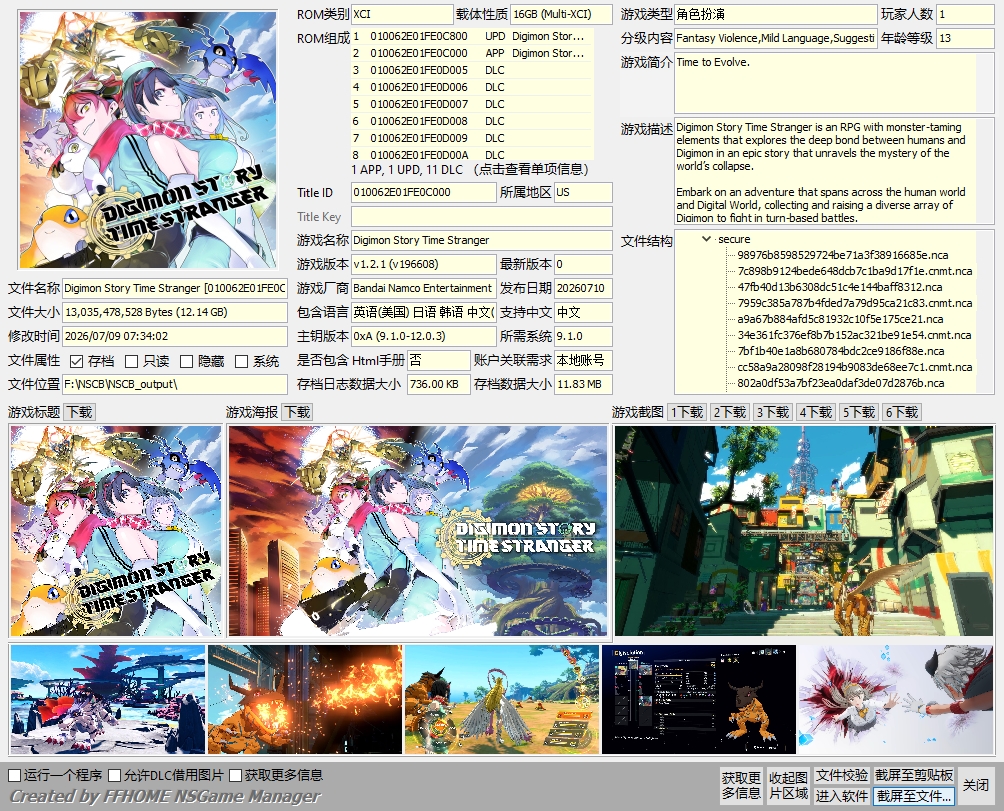The width and height of the screenshot is (1004, 811).
Task: Select file 47fb40d13b6308dc51c4e144baff8312.nca
Action: point(839,287)
